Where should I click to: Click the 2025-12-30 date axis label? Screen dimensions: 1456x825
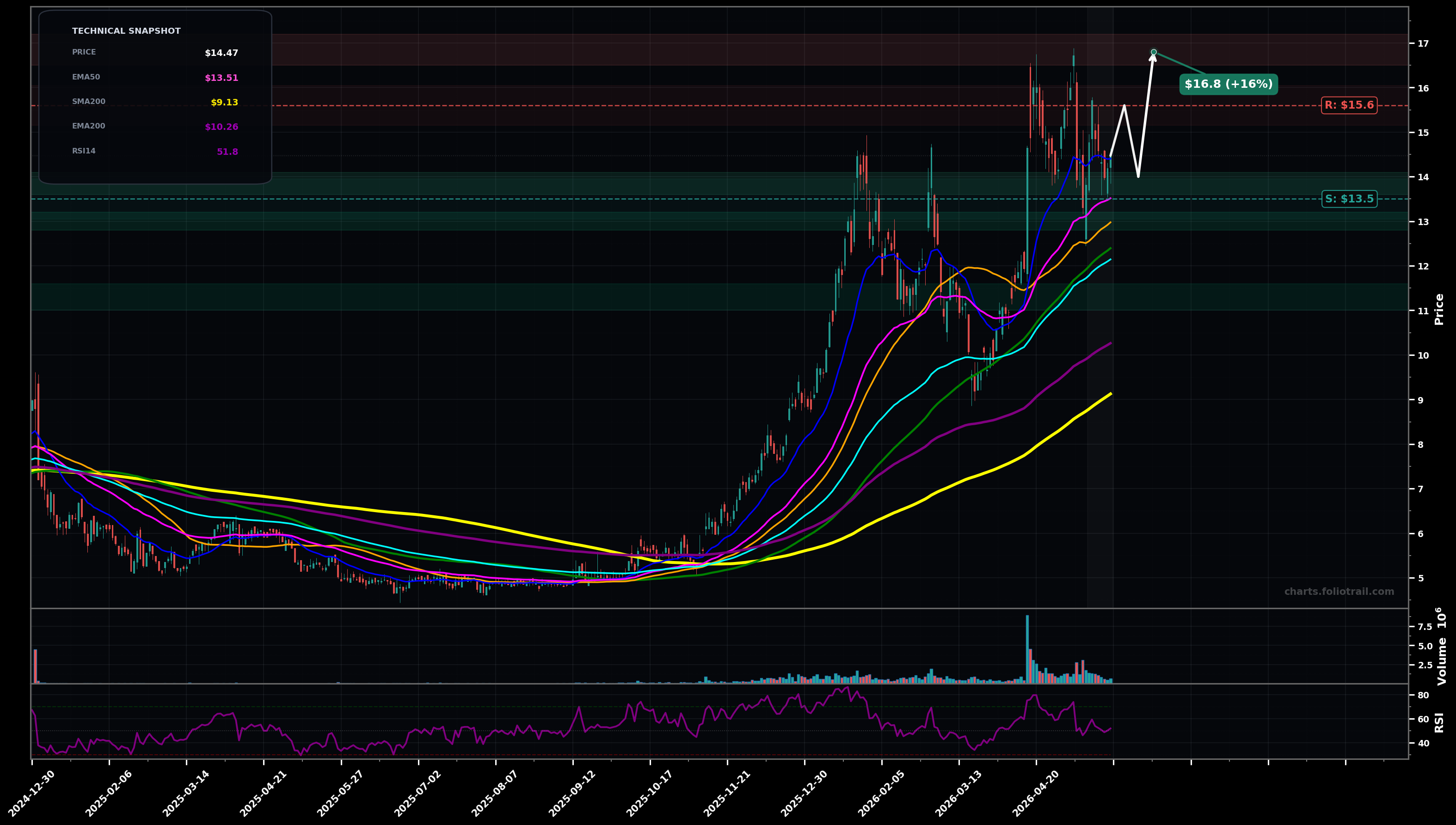pyautogui.click(x=804, y=793)
